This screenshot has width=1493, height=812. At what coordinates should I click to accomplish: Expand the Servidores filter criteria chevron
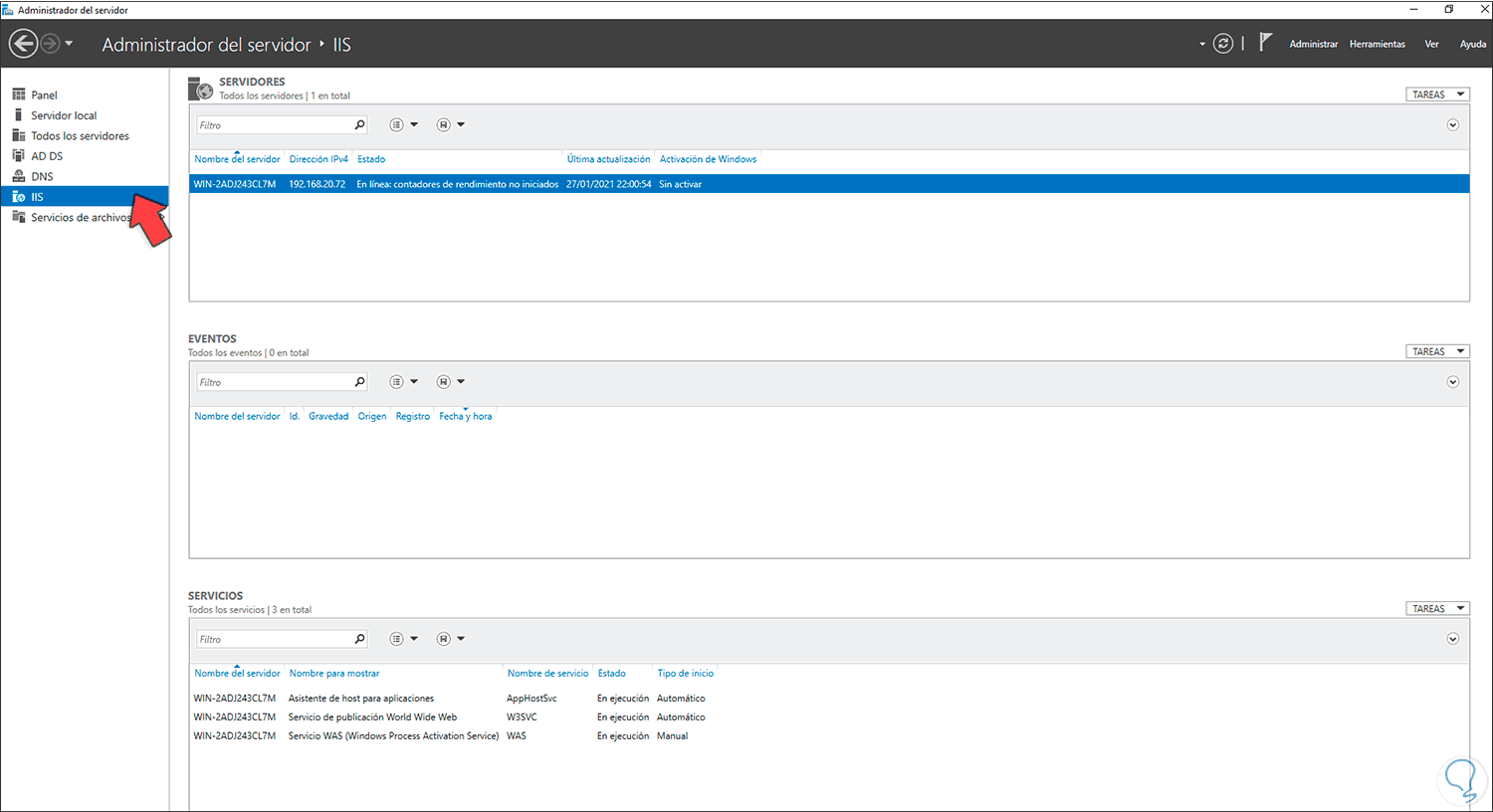pos(1453,125)
